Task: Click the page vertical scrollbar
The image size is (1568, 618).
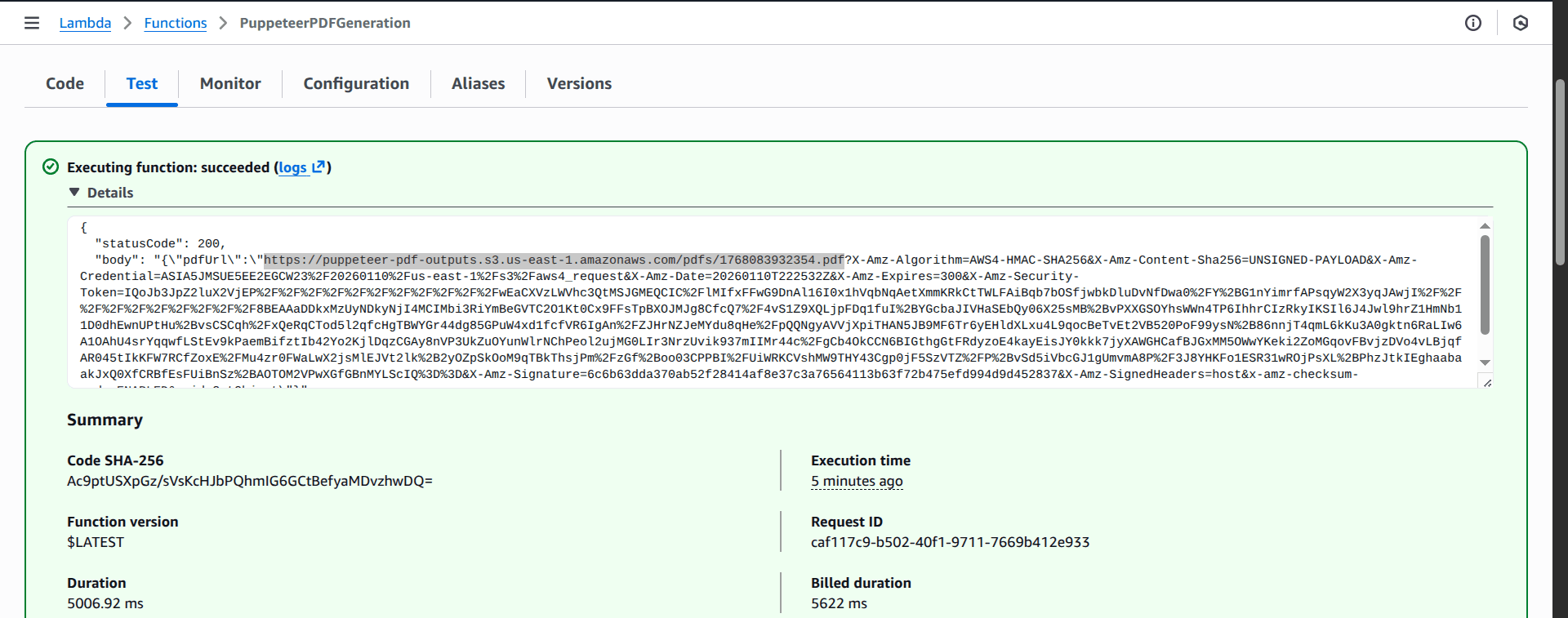Action: coord(1560,171)
